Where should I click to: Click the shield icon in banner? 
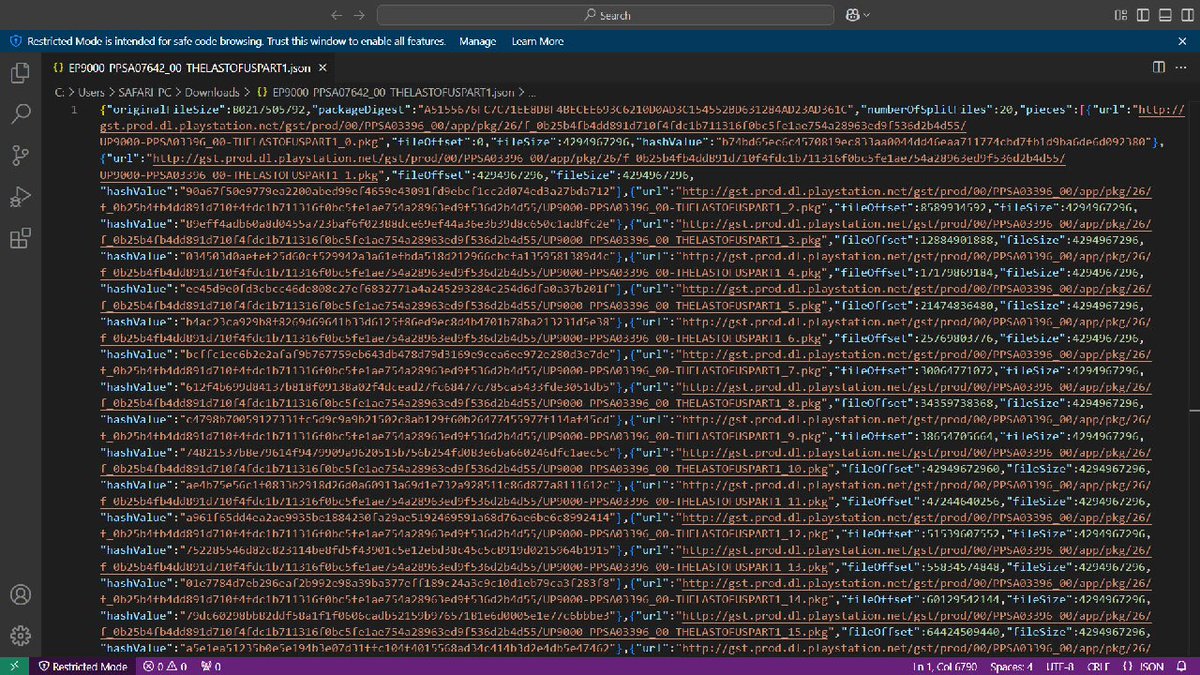point(15,41)
